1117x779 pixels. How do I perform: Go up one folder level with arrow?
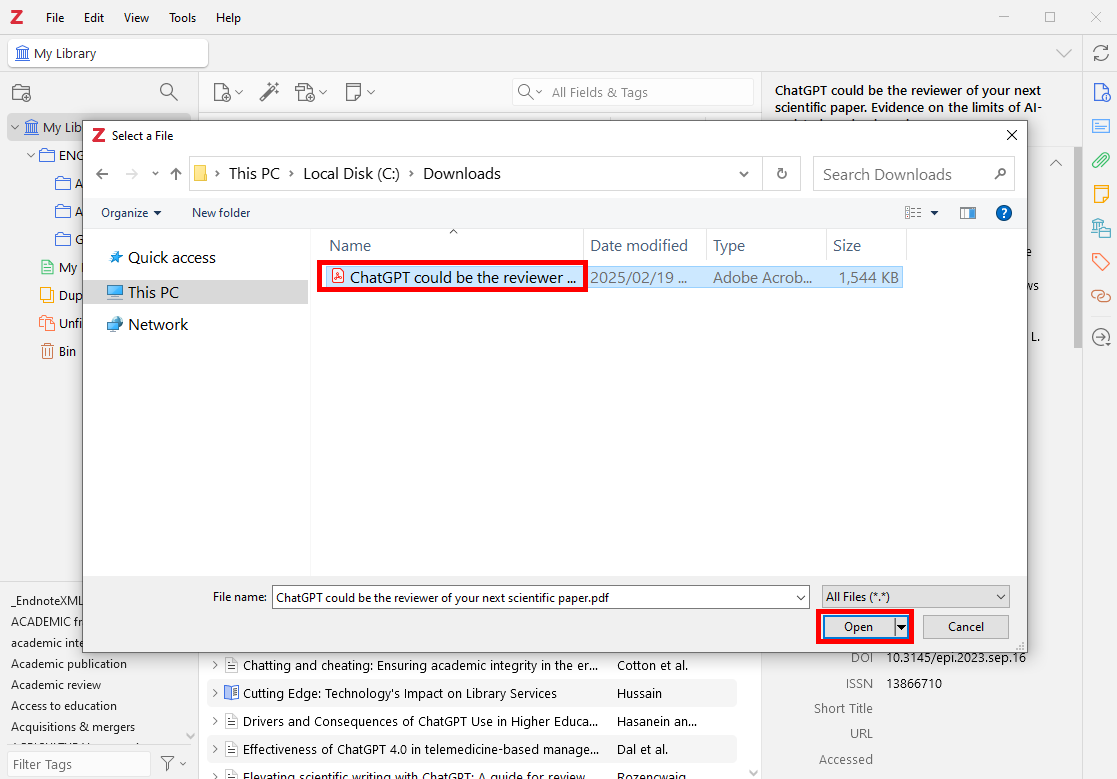tap(176, 174)
